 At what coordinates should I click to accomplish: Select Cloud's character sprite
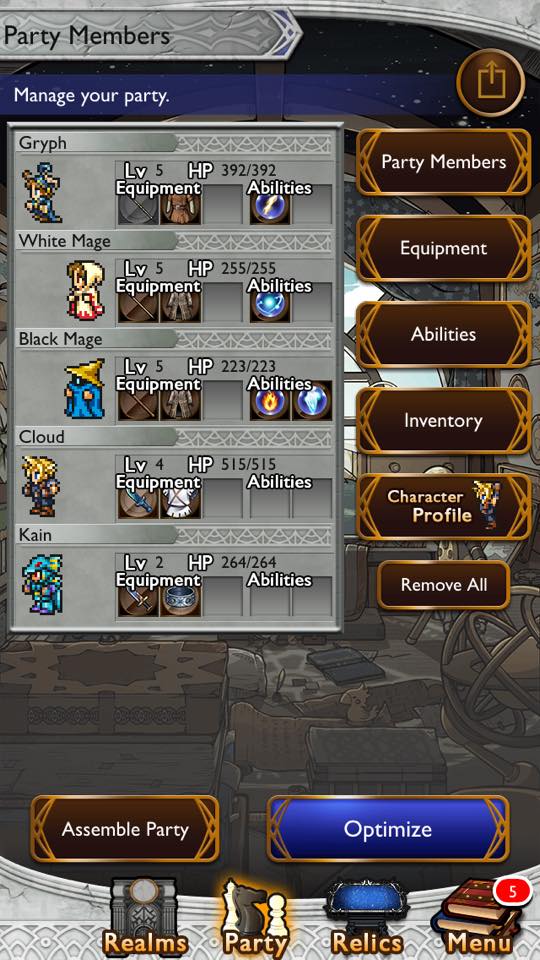(40, 486)
